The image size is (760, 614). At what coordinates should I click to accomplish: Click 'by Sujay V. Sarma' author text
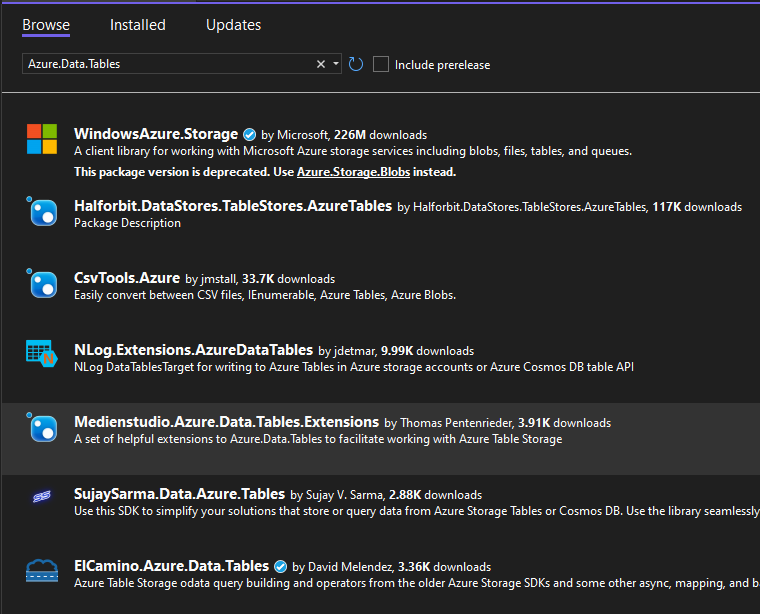tap(338, 495)
